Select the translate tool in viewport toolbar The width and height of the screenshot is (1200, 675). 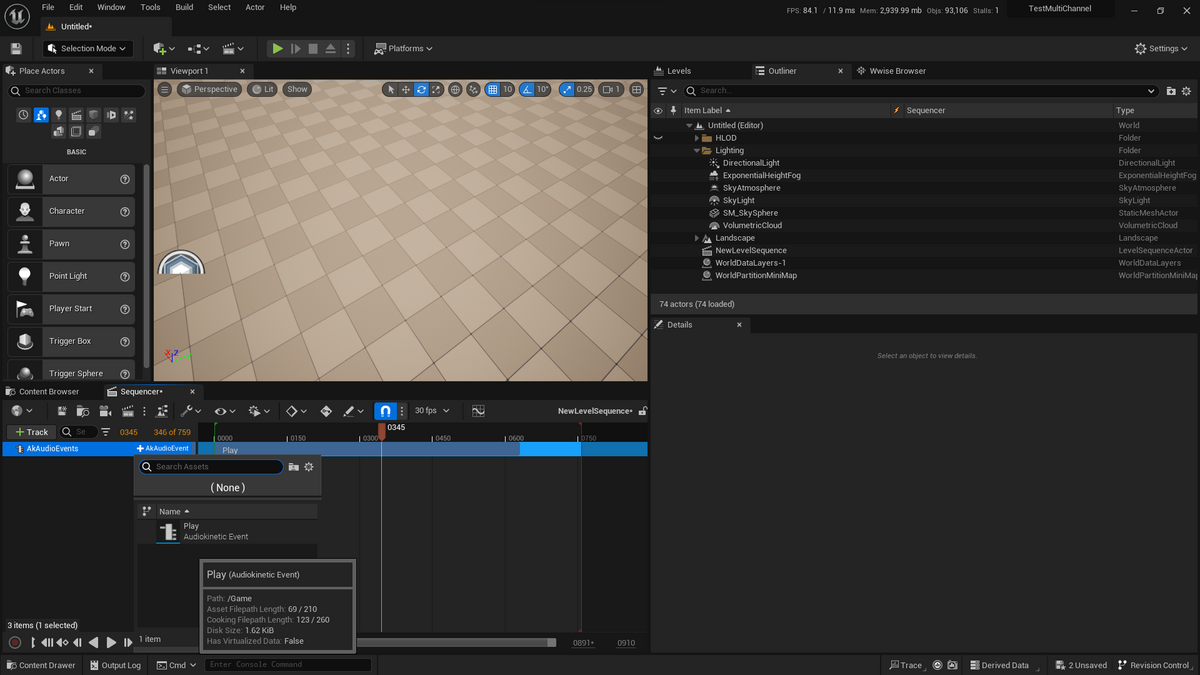[x=405, y=89]
